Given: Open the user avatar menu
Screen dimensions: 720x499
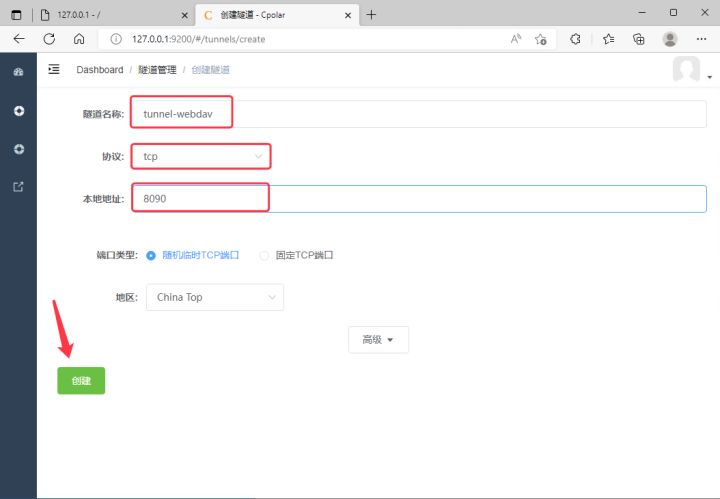Looking at the screenshot, I should coord(688,70).
